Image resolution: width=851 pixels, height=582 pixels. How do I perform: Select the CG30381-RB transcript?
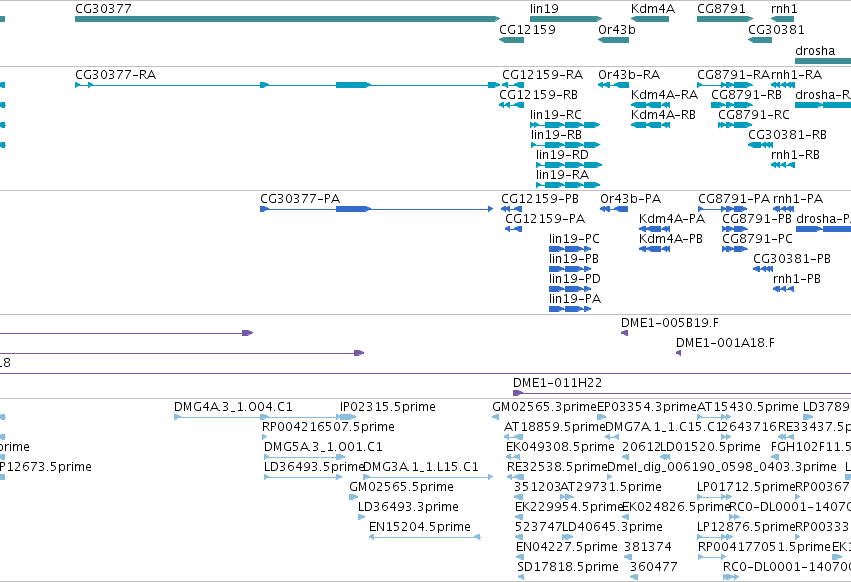(760, 145)
